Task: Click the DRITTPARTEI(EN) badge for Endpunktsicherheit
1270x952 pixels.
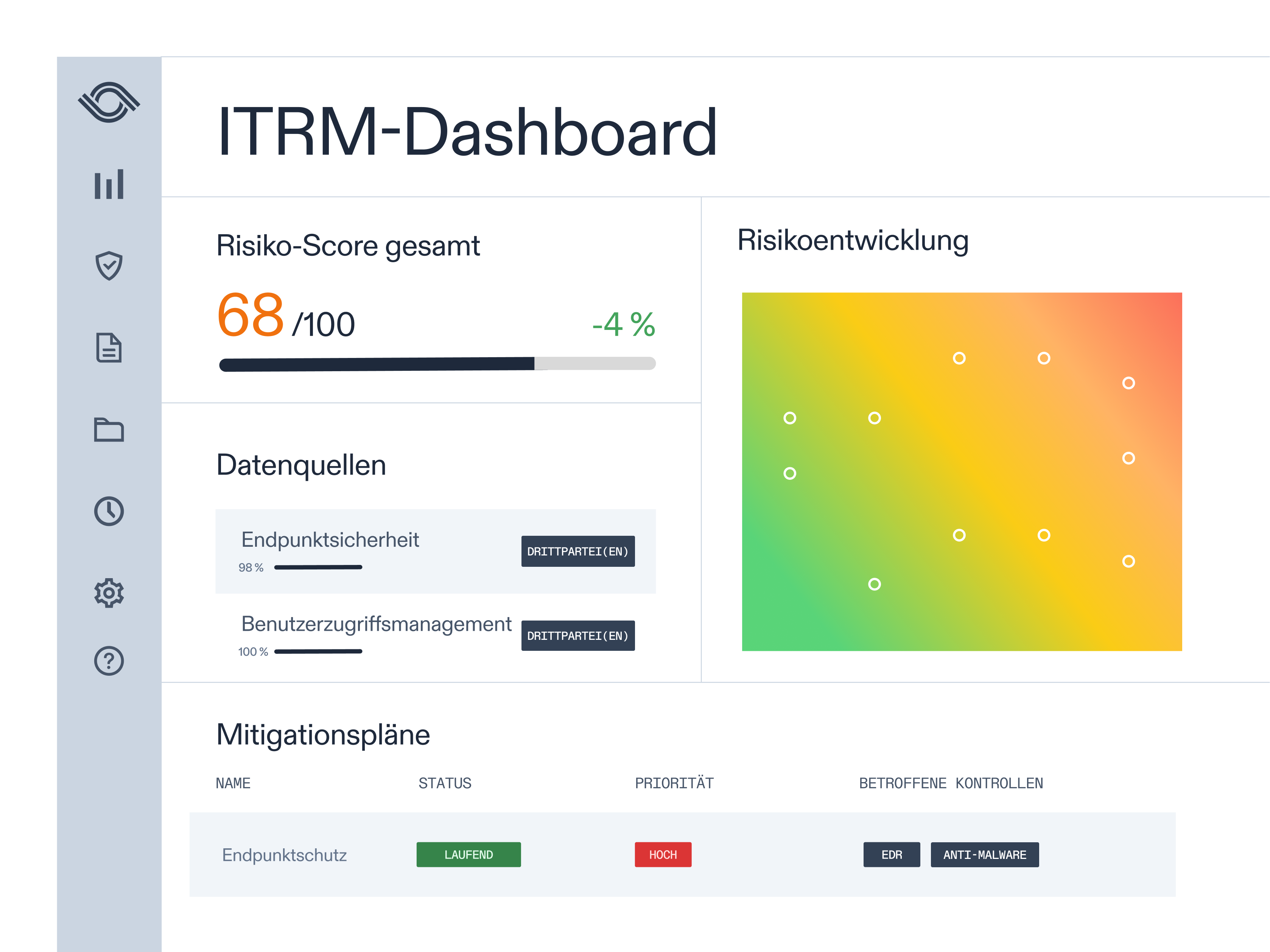Action: point(577,551)
